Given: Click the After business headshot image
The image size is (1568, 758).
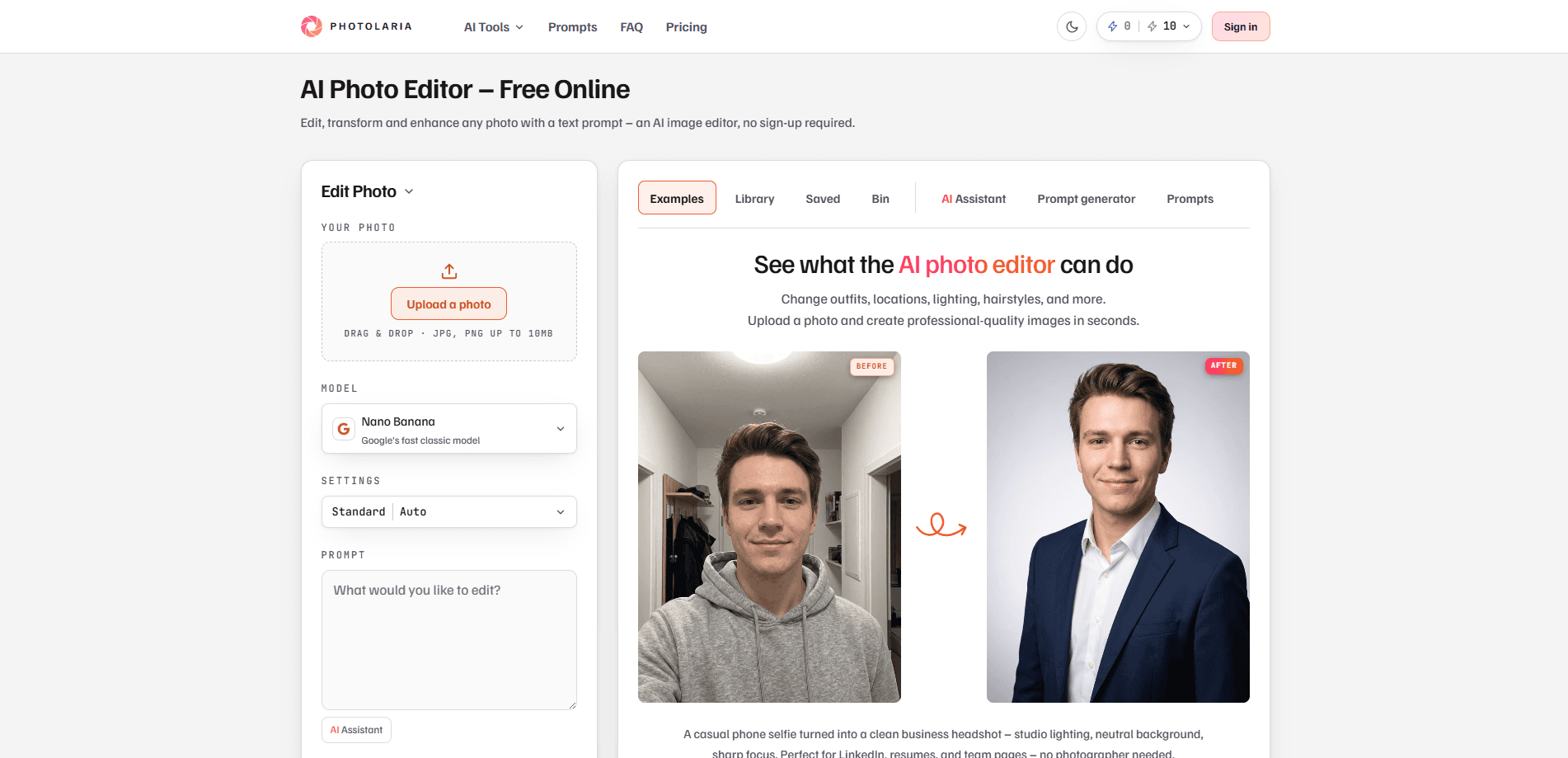Looking at the screenshot, I should click(x=1118, y=527).
